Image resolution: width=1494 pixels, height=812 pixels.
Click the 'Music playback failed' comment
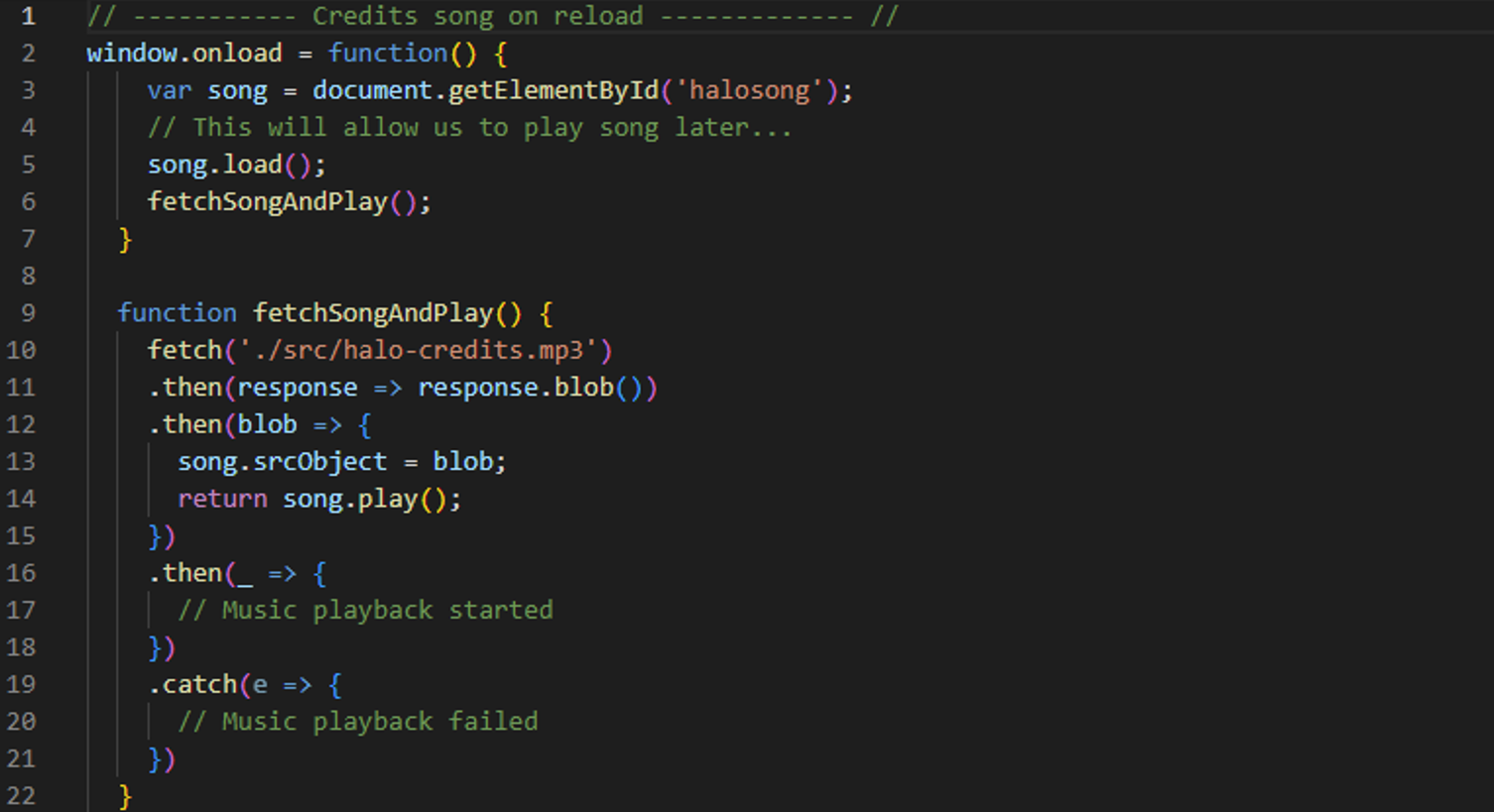pos(379,722)
